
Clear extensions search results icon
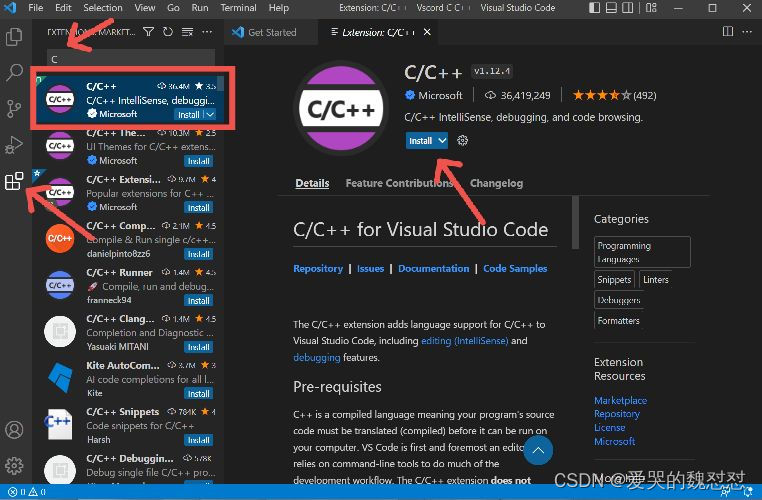click(x=187, y=32)
